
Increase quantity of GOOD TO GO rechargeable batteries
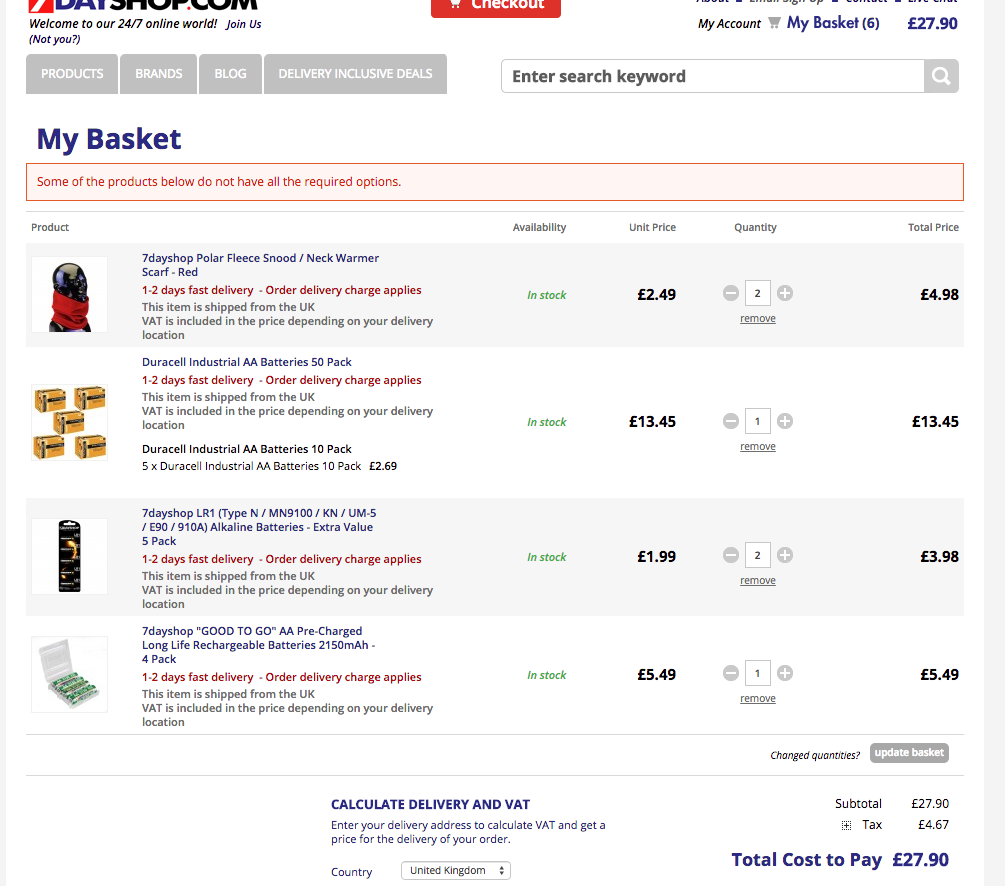pyautogui.click(x=785, y=673)
